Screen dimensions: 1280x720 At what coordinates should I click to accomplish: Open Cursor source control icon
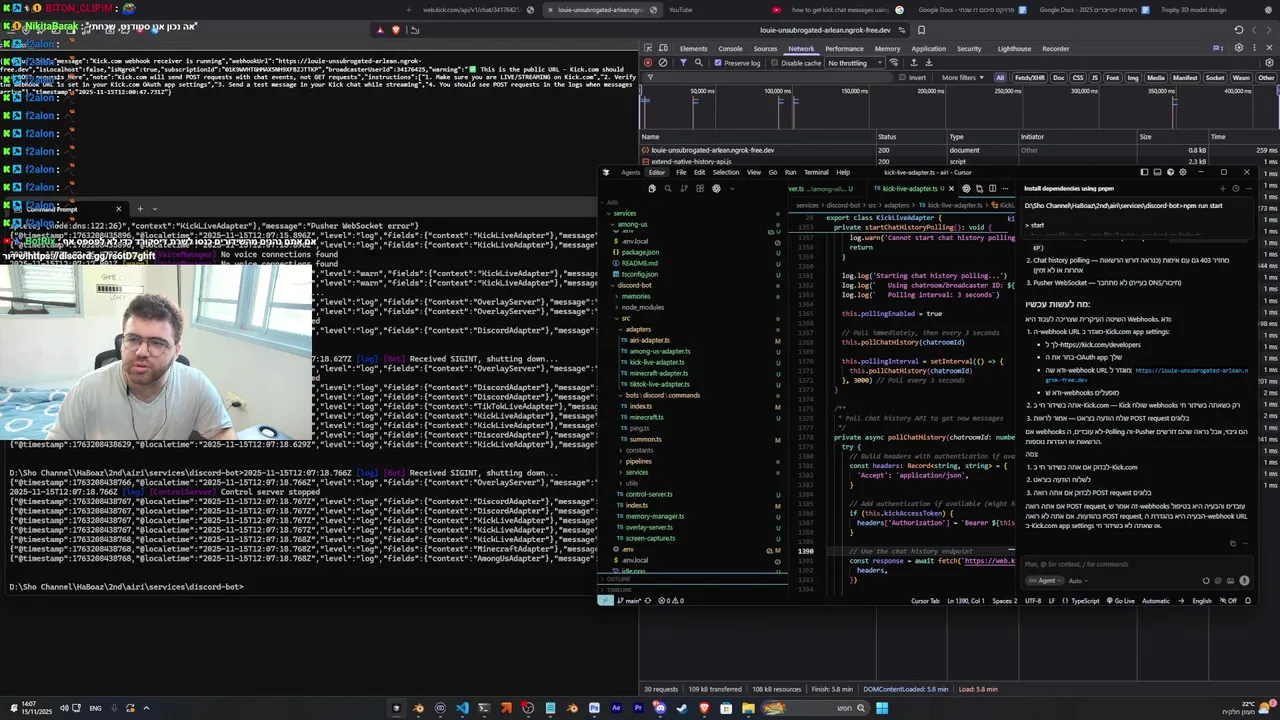[x=683, y=188]
